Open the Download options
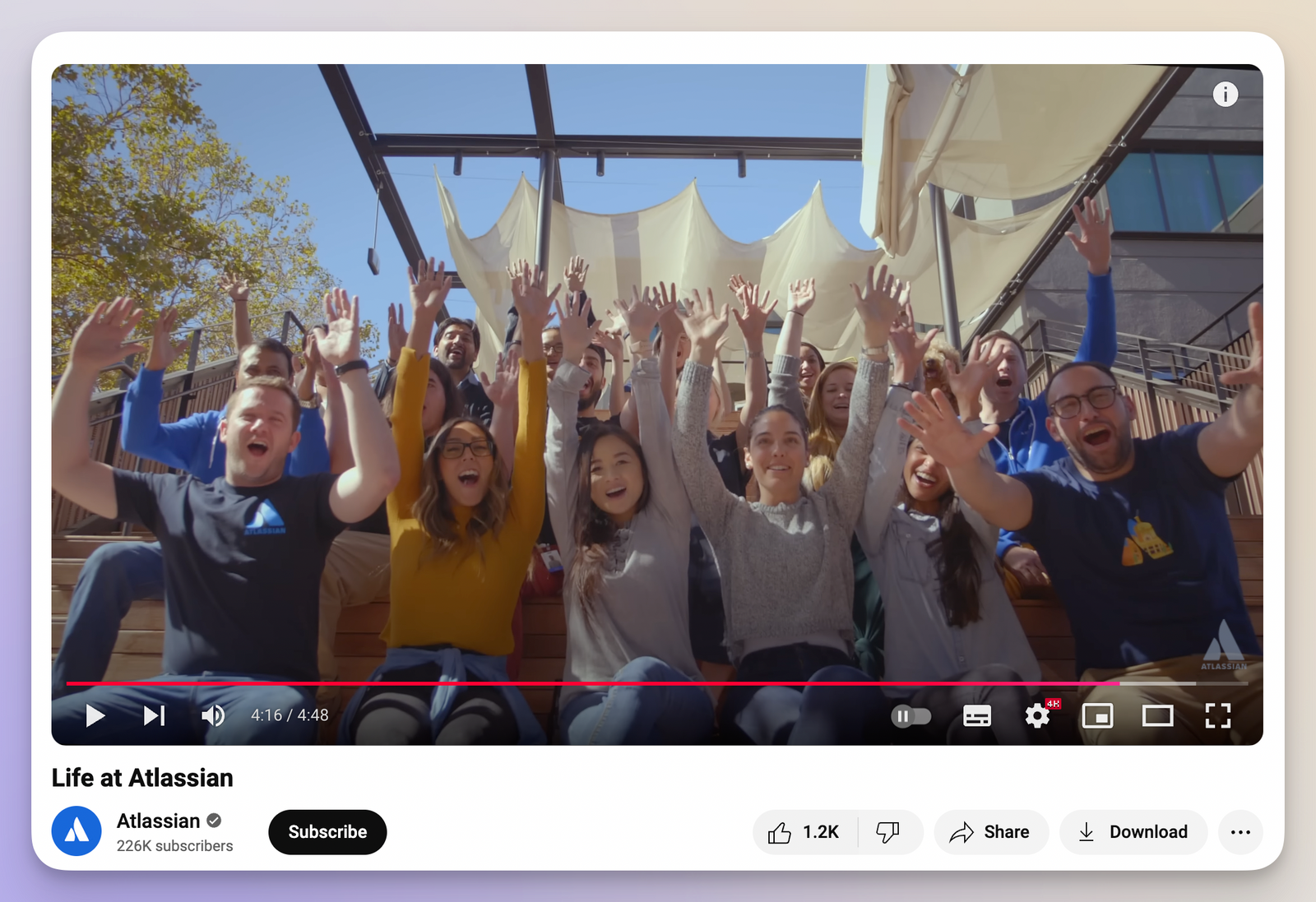 [x=1133, y=831]
